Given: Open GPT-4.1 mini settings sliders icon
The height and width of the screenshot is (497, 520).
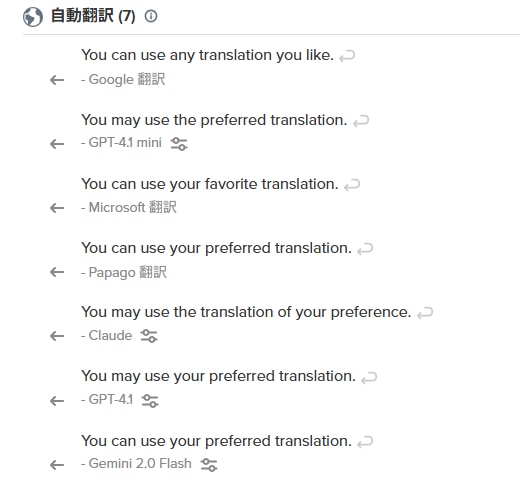Looking at the screenshot, I should coord(179,144).
